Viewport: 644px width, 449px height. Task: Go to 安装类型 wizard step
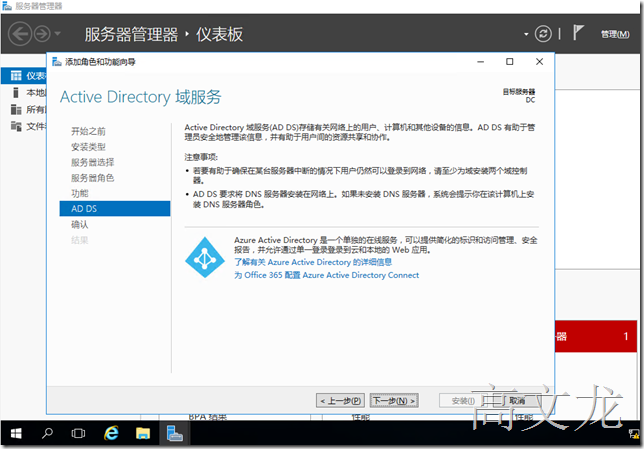pos(88,147)
